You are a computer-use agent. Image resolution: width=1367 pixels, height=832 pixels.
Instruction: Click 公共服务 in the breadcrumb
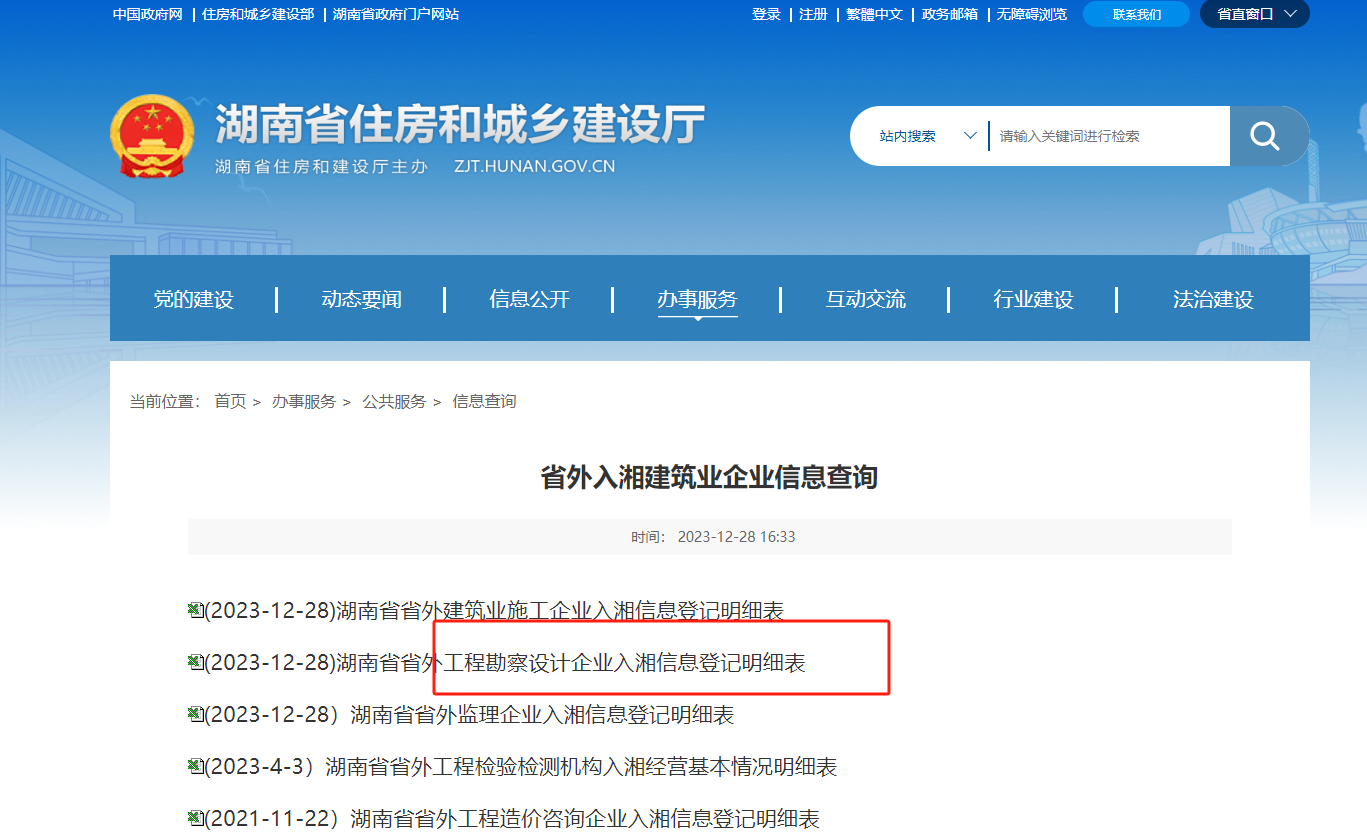coord(394,401)
